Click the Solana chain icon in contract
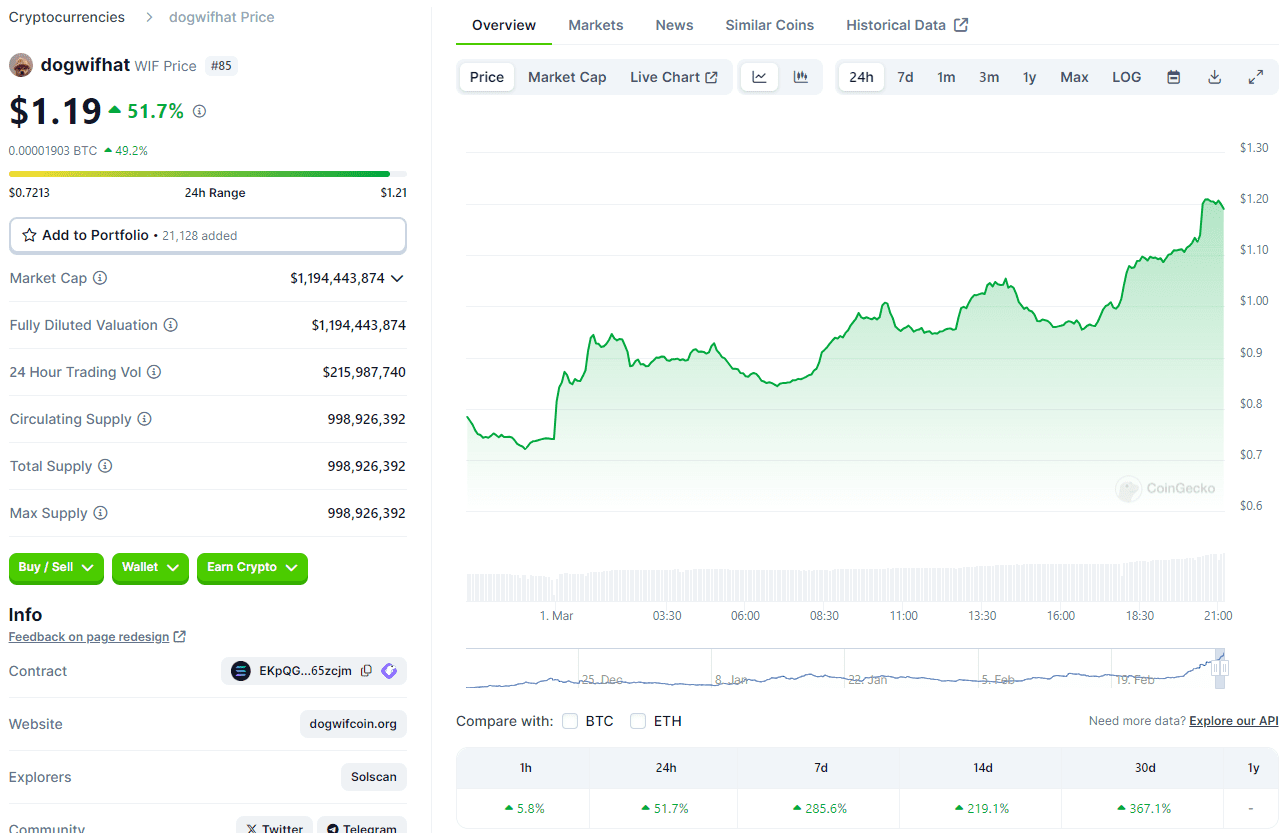Viewport: 1286px width, 833px height. point(241,671)
